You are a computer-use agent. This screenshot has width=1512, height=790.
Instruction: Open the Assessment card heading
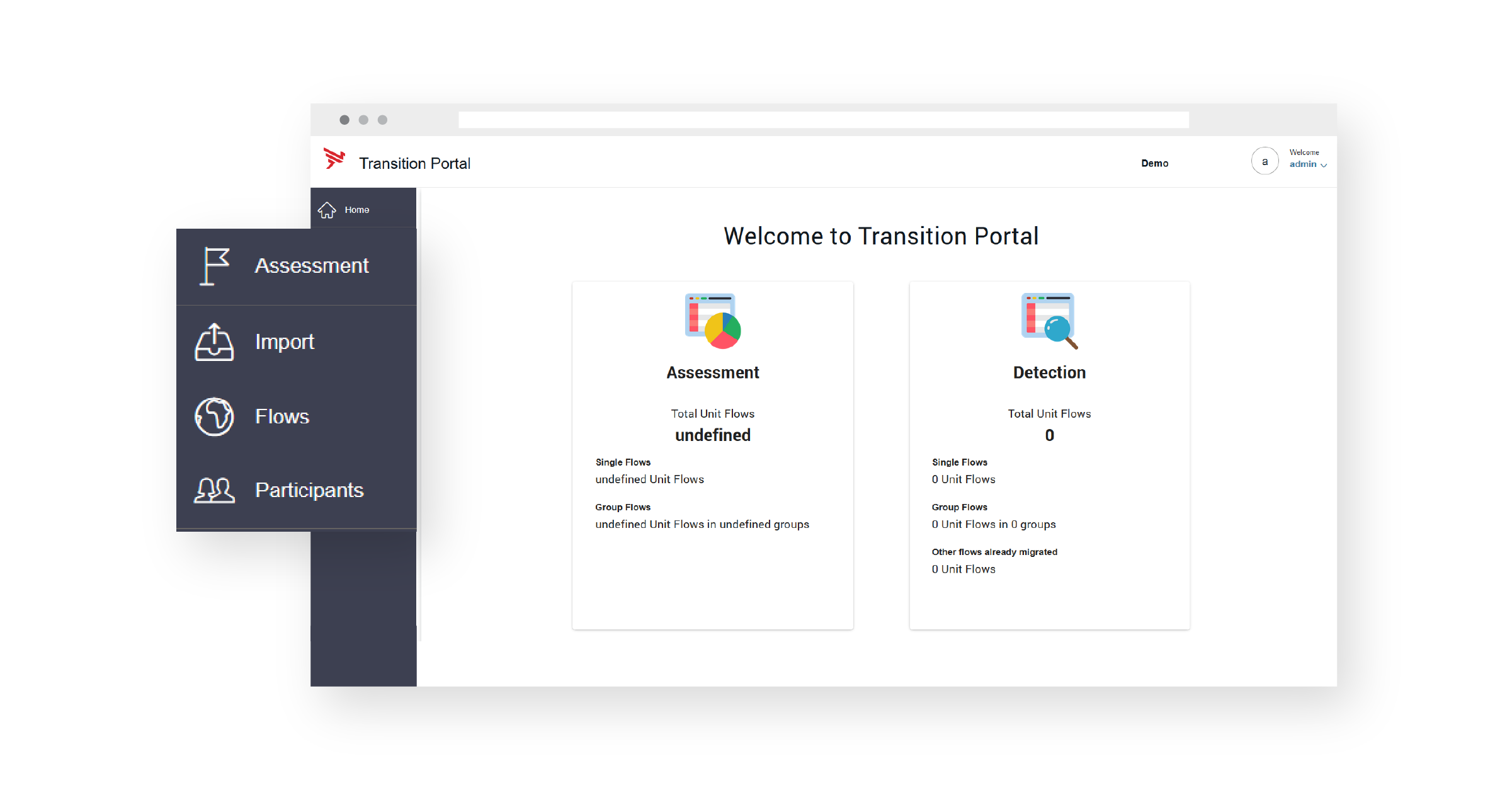[x=713, y=372]
